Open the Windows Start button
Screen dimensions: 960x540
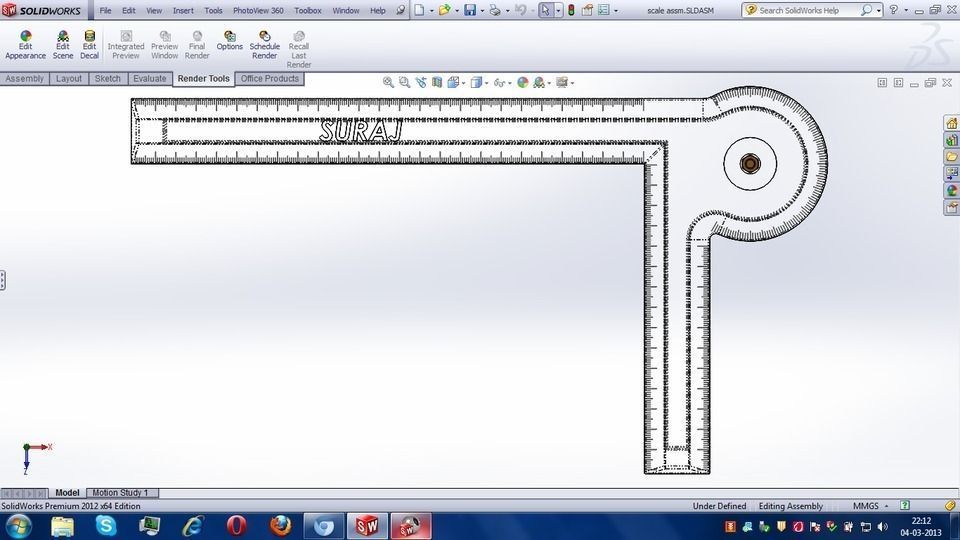click(x=18, y=526)
